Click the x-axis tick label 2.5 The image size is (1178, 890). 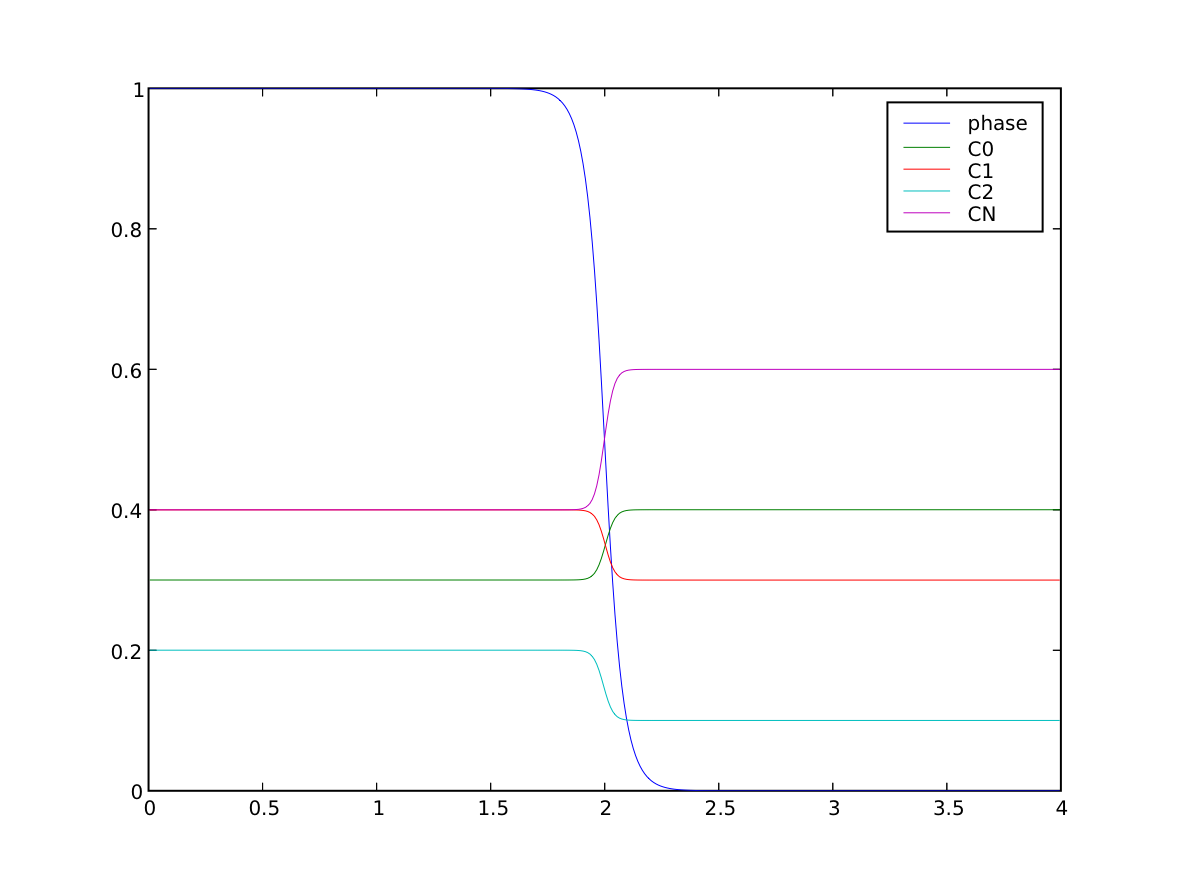click(x=718, y=808)
